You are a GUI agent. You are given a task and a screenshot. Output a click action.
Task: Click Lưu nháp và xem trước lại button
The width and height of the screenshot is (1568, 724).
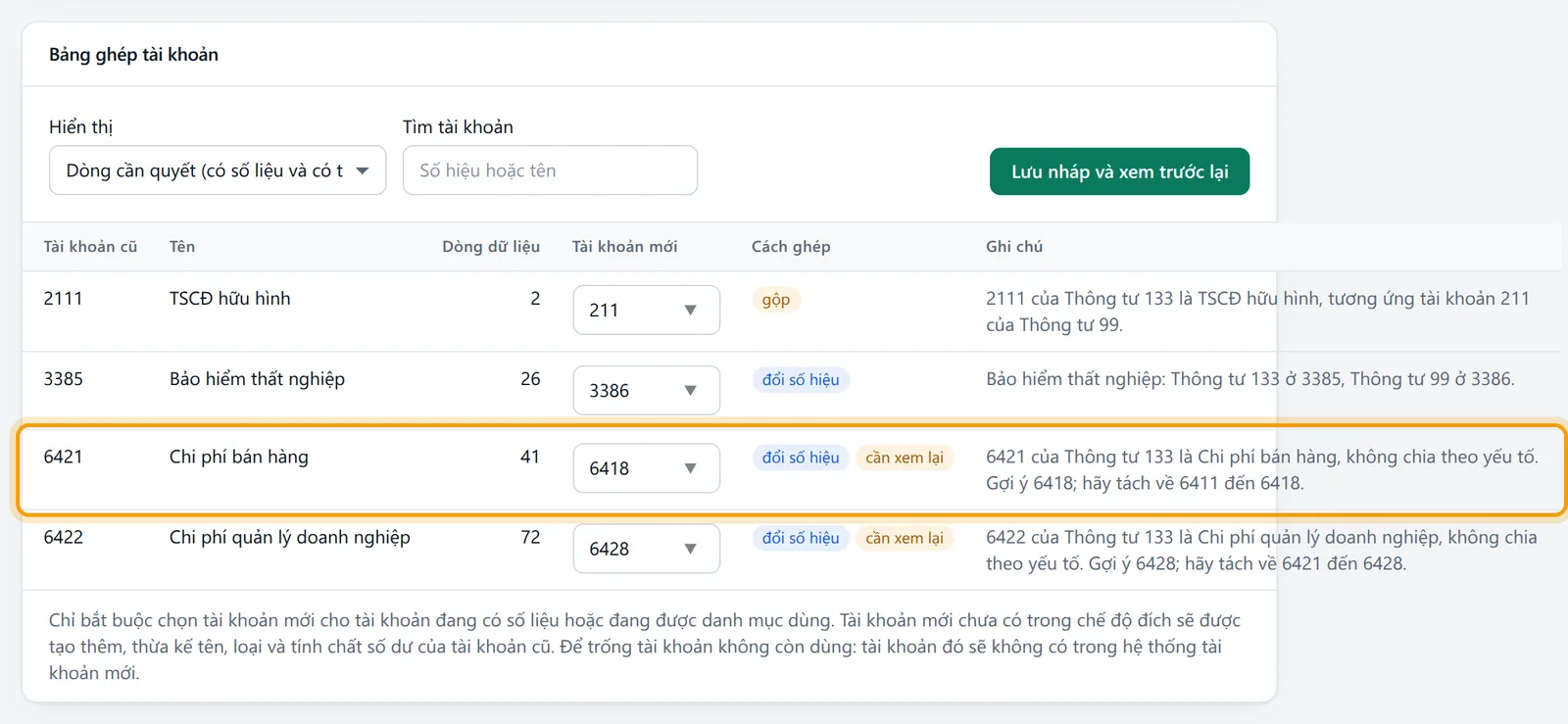[x=1119, y=171]
